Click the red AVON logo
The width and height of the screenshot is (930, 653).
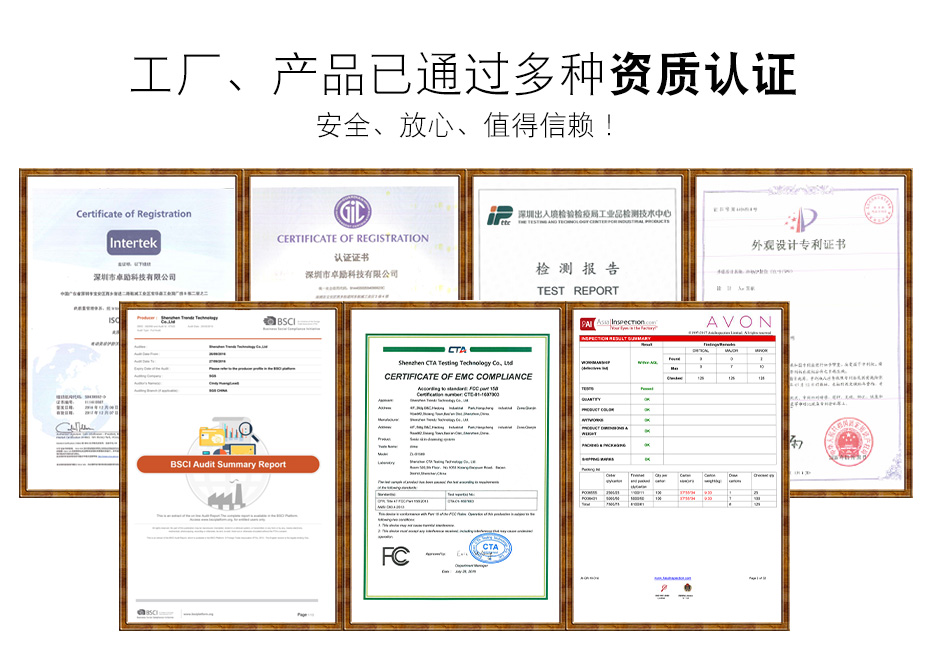click(739, 322)
